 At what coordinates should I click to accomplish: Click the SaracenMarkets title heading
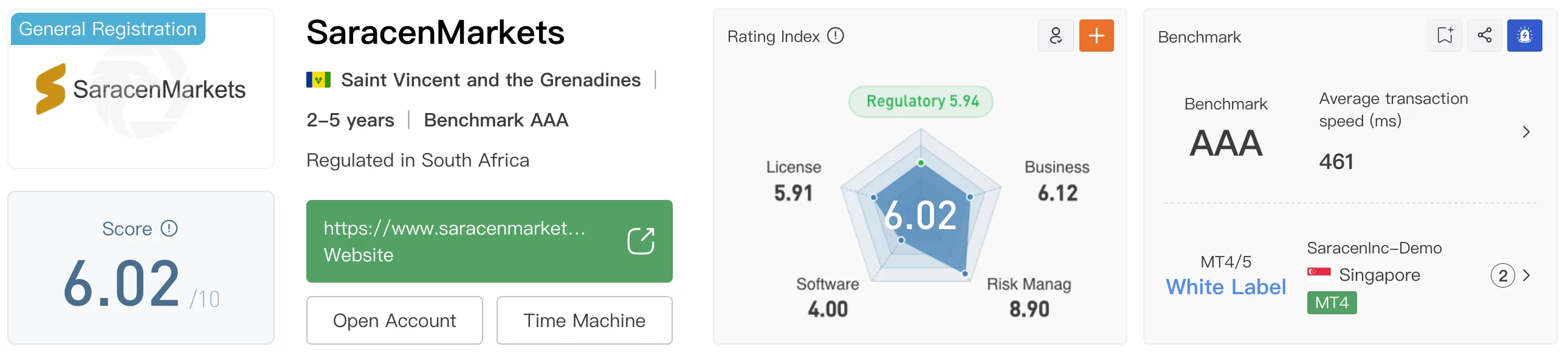(x=435, y=32)
